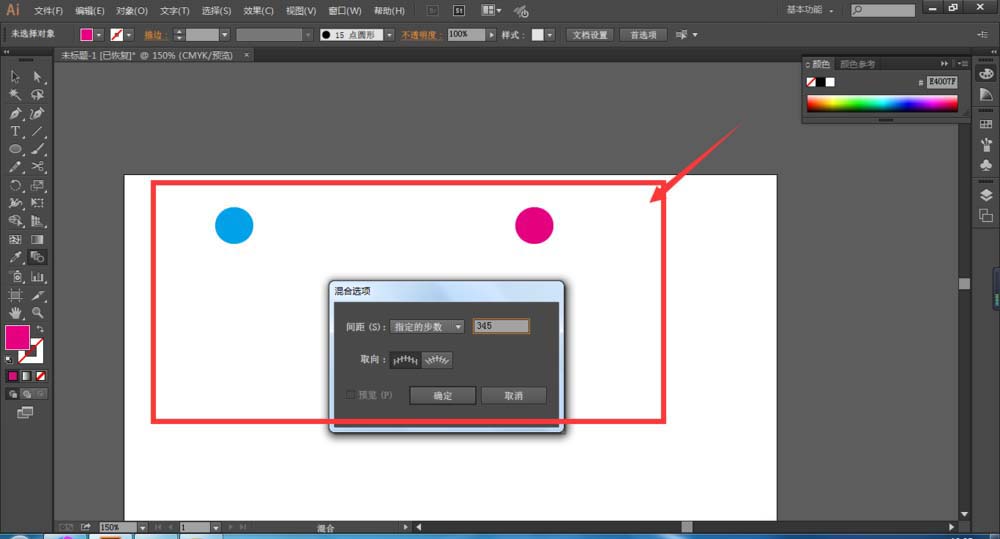Open the 对象(O) menu

tap(132, 11)
